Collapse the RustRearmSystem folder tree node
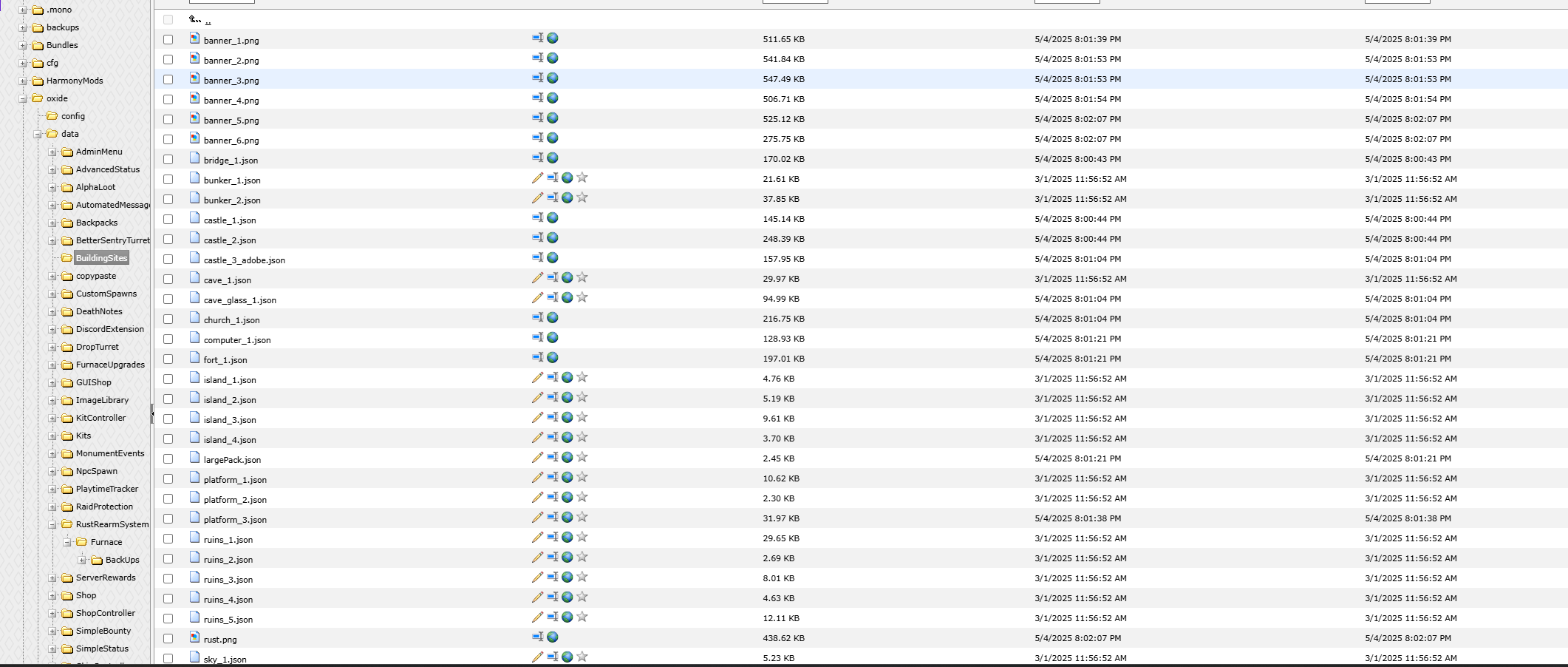Image resolution: width=1568 pixels, height=667 pixels. tap(52, 524)
